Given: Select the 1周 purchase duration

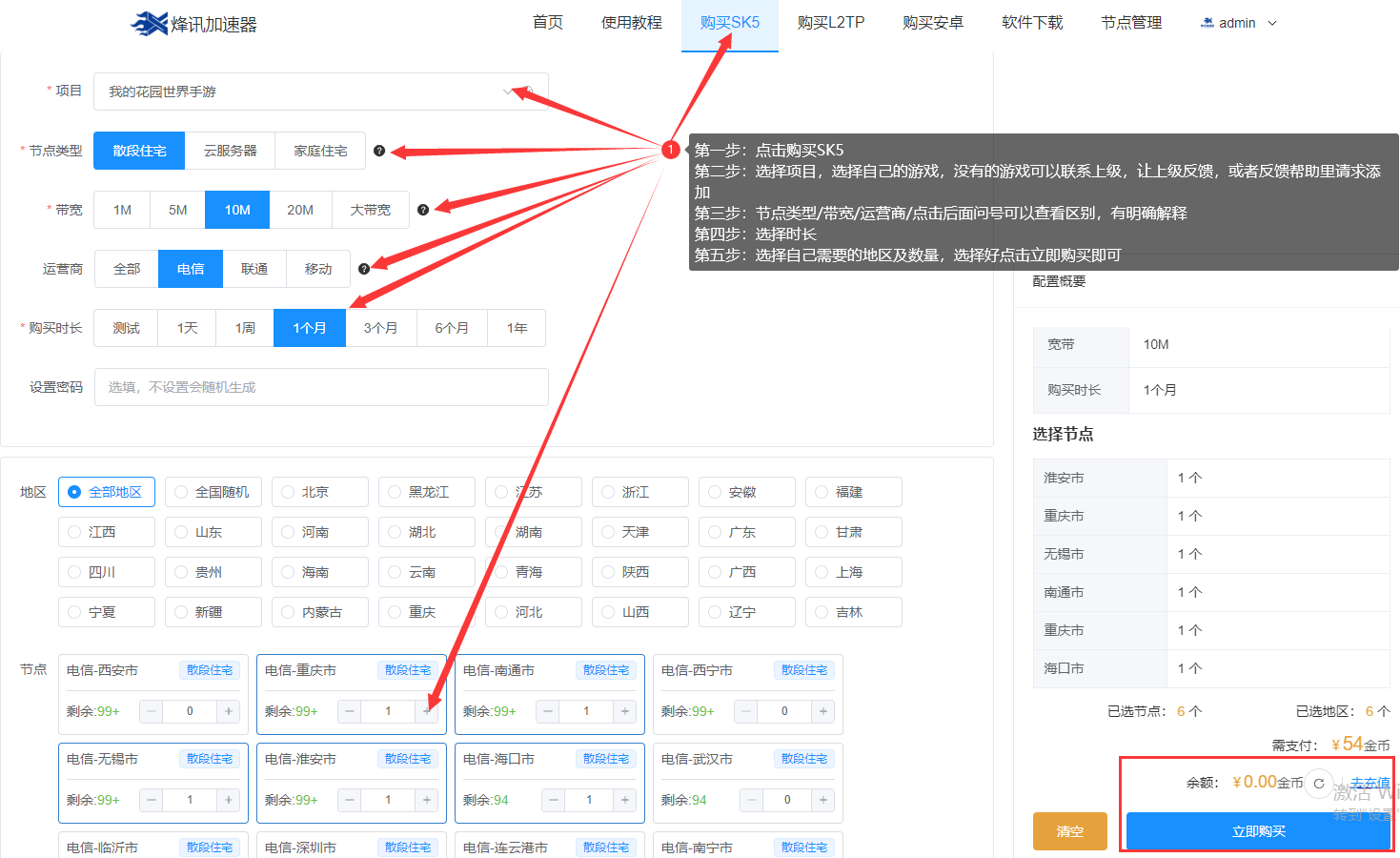Looking at the screenshot, I should point(245,328).
